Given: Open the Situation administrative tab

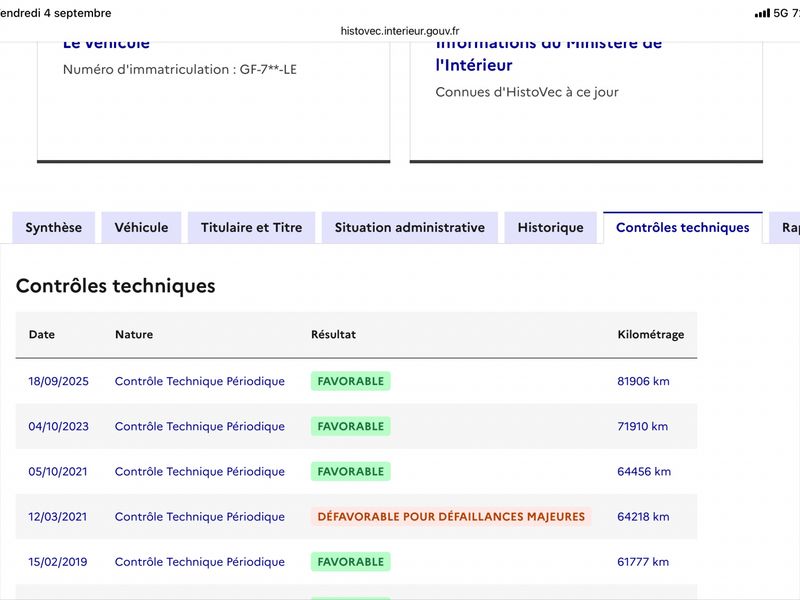Looking at the screenshot, I should pyautogui.click(x=410, y=228).
